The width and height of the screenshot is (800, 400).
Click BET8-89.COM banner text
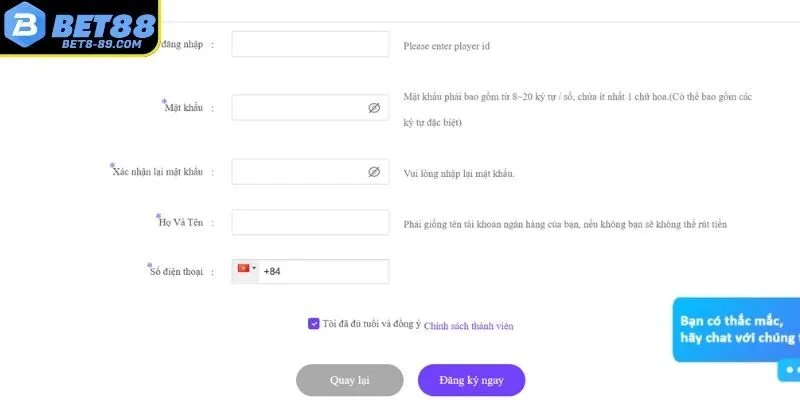102,44
